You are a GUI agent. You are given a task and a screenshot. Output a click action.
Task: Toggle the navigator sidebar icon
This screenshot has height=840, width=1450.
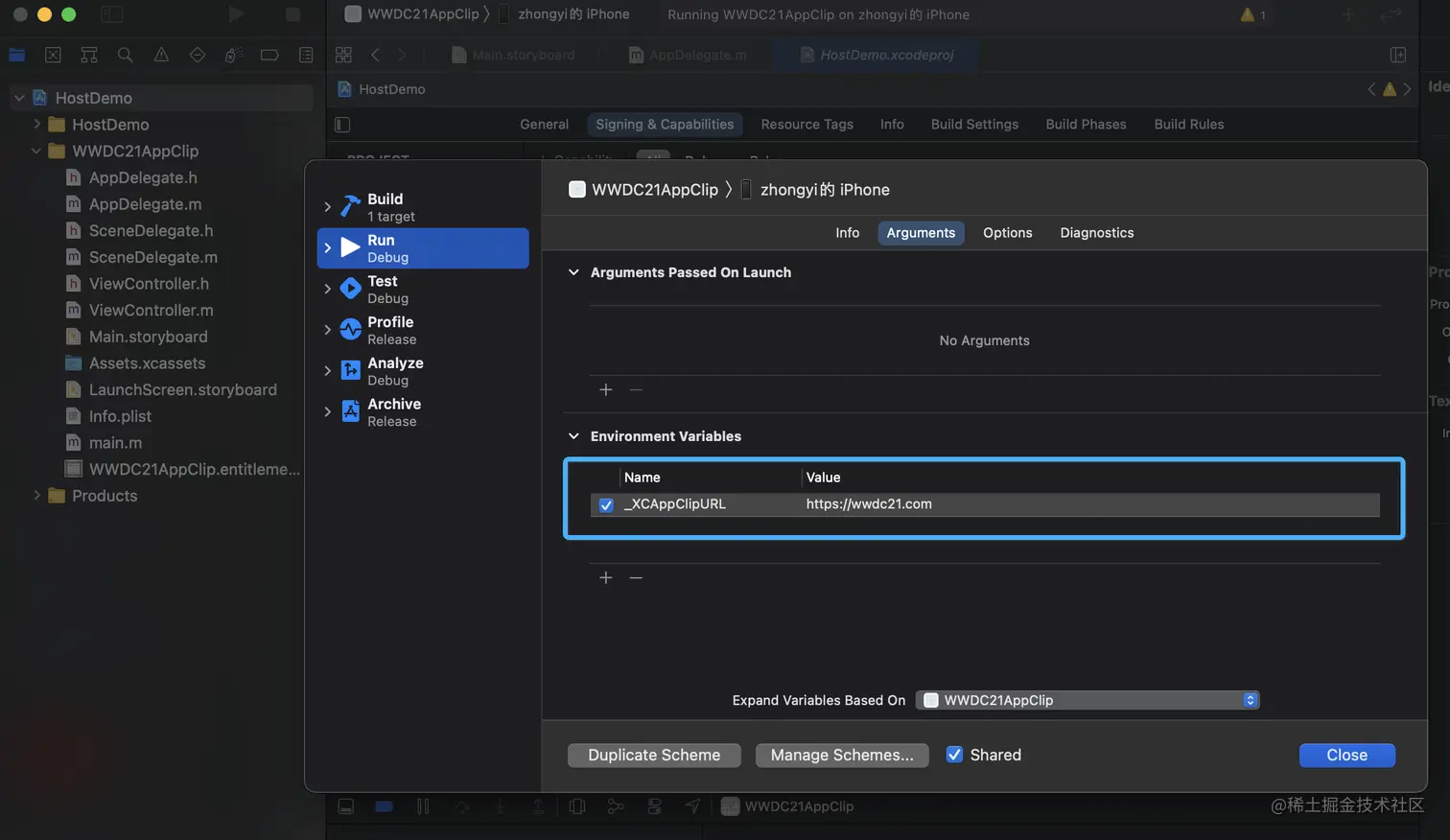coord(112,14)
